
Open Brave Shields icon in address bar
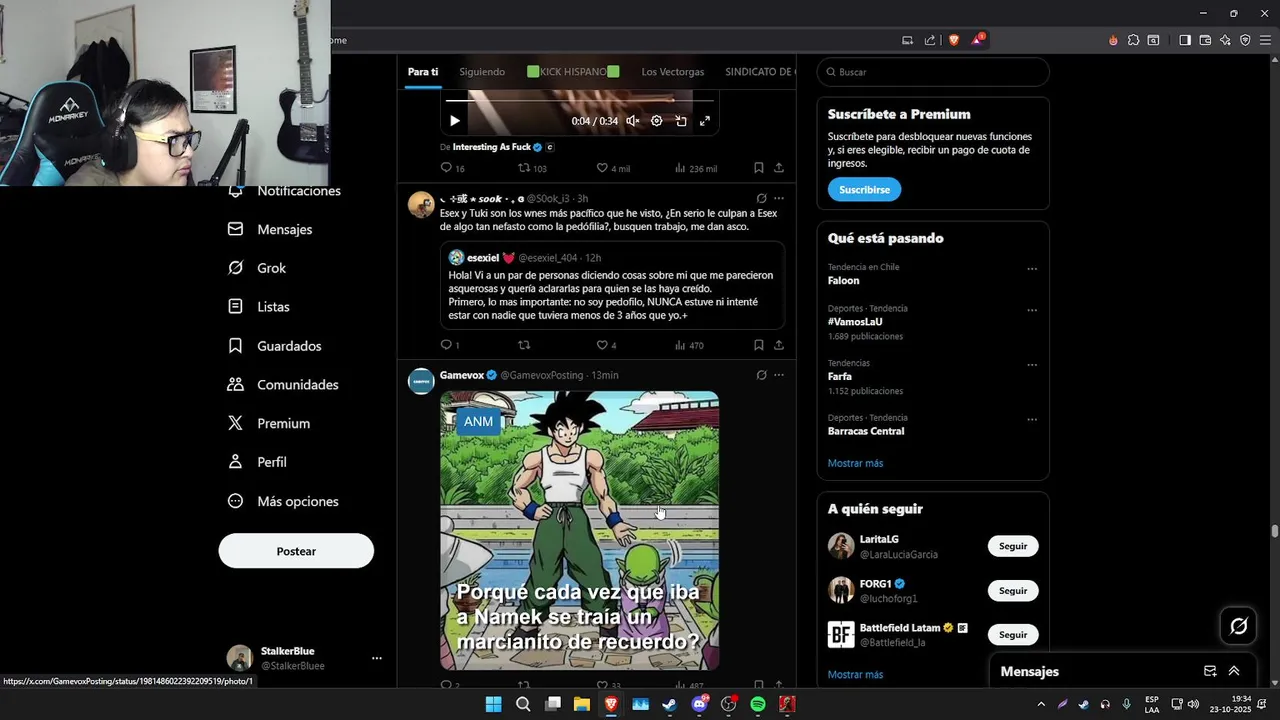pyautogui.click(x=954, y=40)
